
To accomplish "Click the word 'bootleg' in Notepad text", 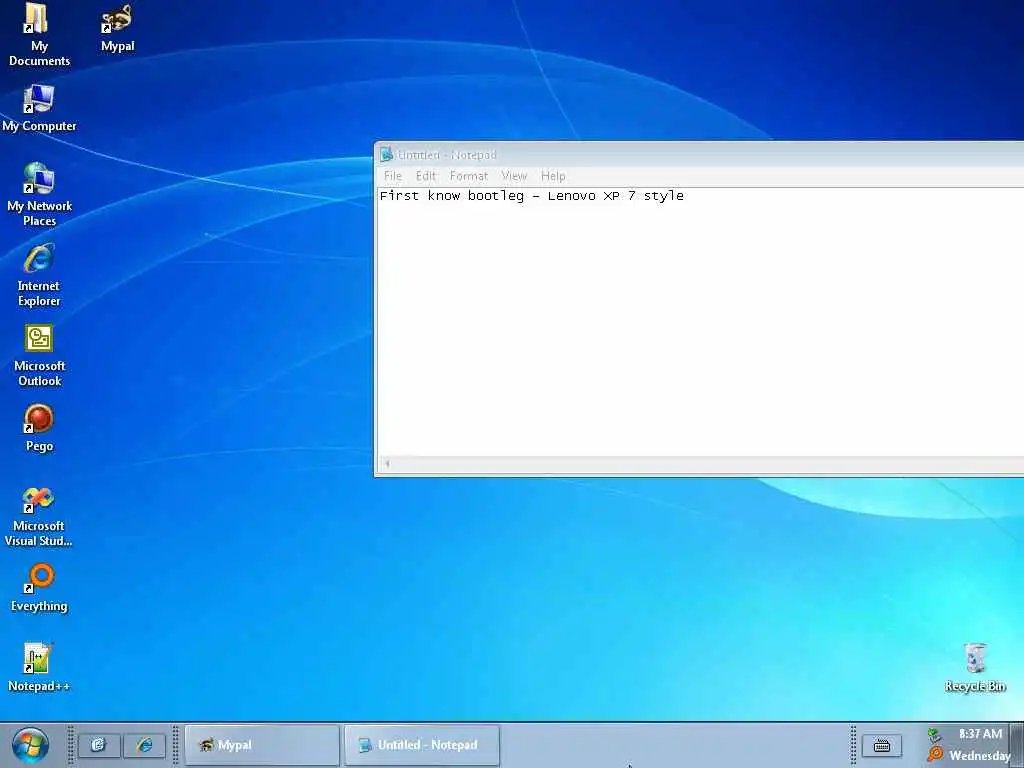I will point(496,196).
